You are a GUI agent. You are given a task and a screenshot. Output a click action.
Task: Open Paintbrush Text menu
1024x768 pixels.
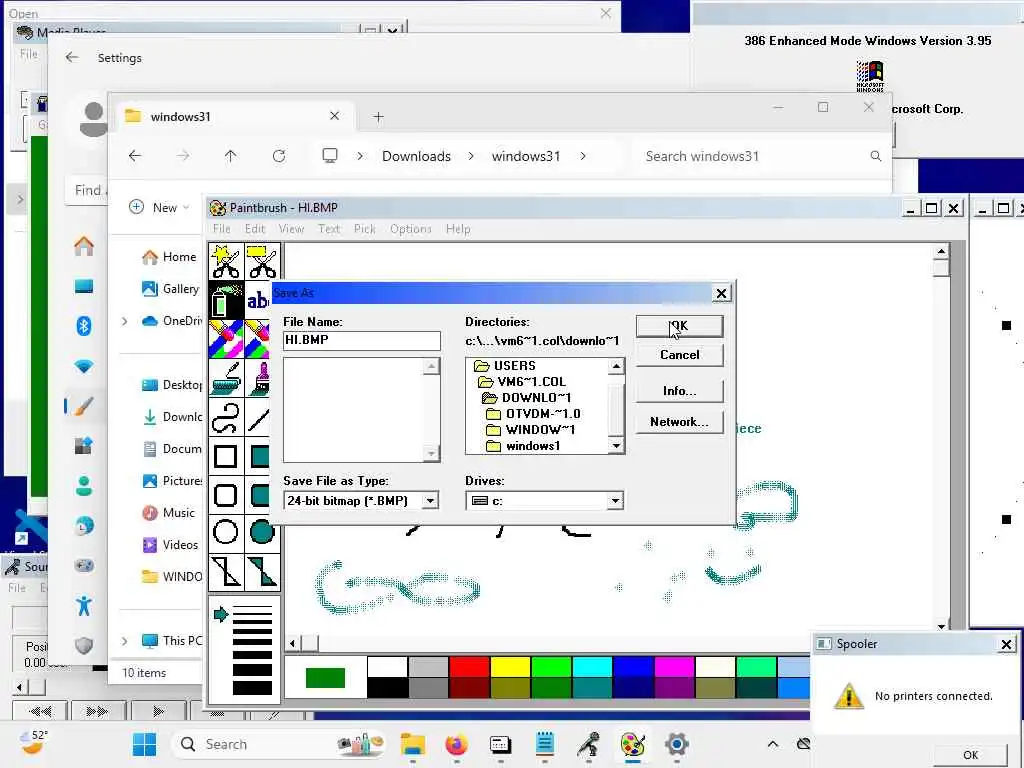point(329,229)
